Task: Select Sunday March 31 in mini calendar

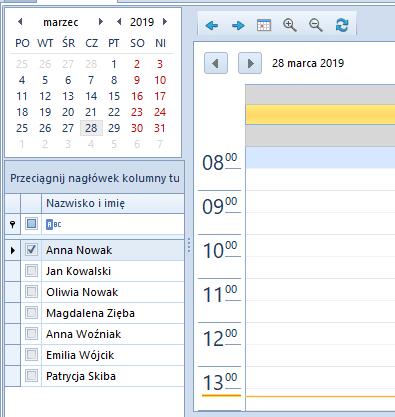Action: click(160, 128)
